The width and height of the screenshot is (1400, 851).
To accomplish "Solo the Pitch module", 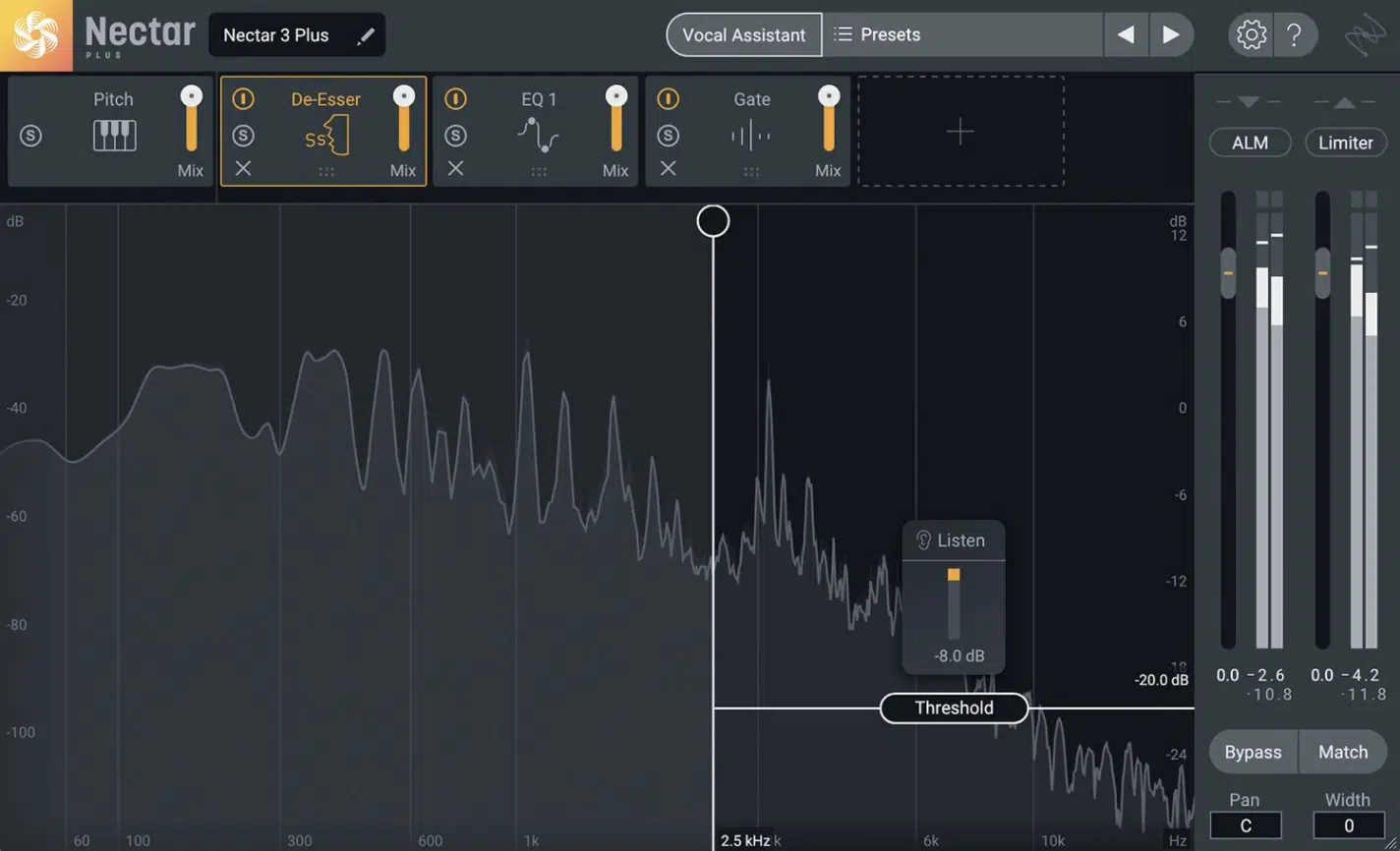I will click(x=30, y=136).
